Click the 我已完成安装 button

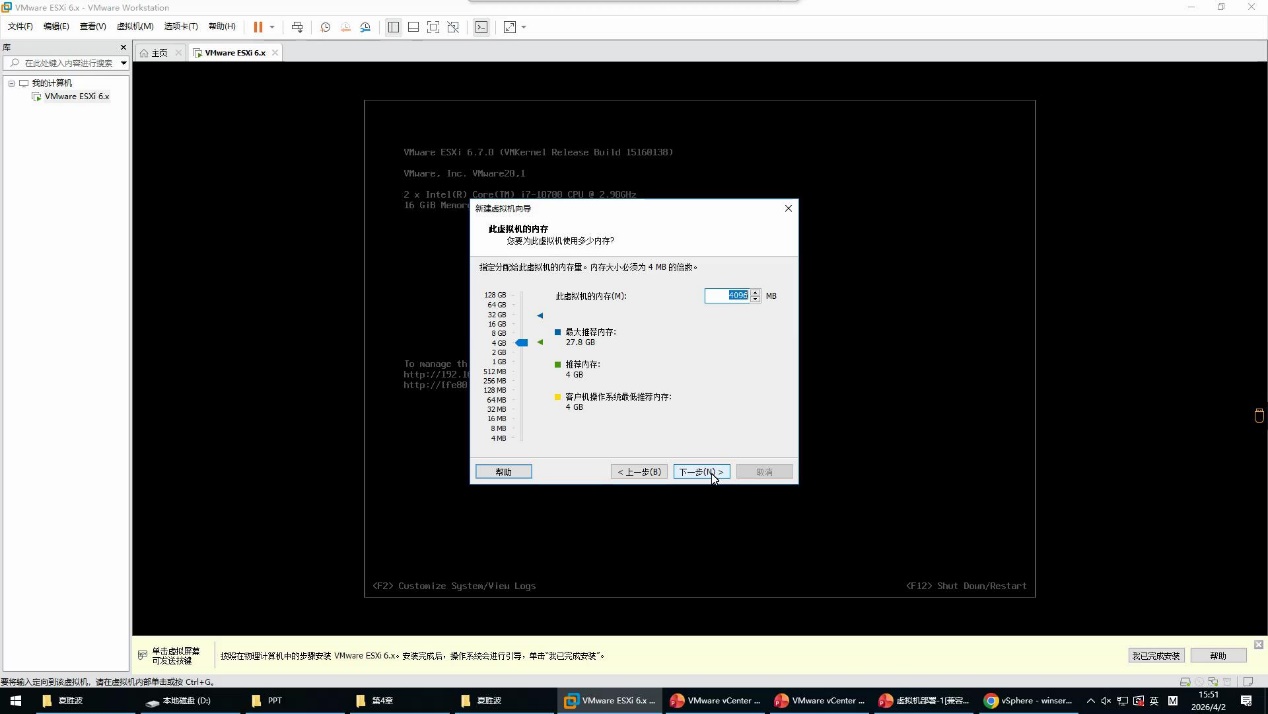tap(1156, 656)
